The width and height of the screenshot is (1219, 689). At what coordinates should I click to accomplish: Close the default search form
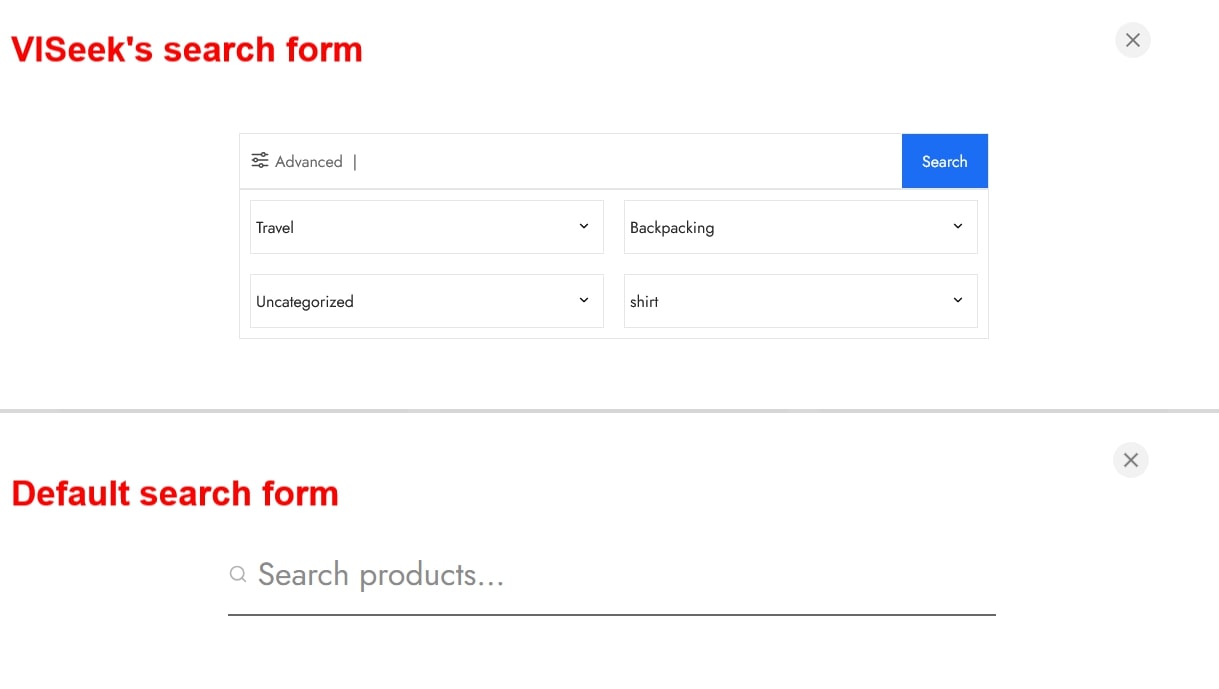[1131, 460]
